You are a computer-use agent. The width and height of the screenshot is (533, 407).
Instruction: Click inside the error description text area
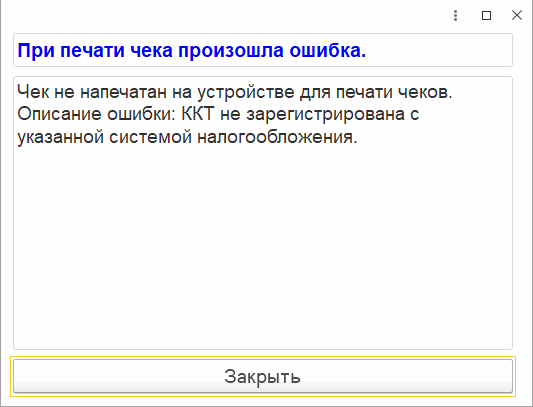pyautogui.click(x=263, y=213)
